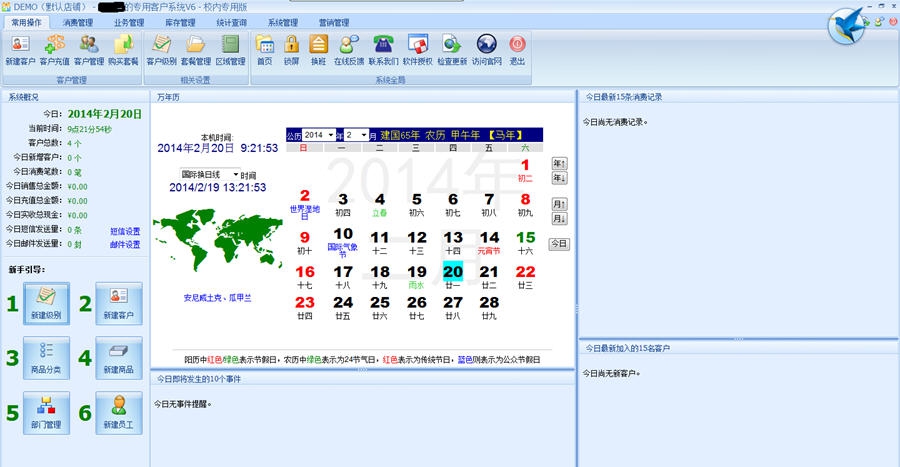Expand the 国际换日线 timezone dropdown

click(x=210, y=174)
